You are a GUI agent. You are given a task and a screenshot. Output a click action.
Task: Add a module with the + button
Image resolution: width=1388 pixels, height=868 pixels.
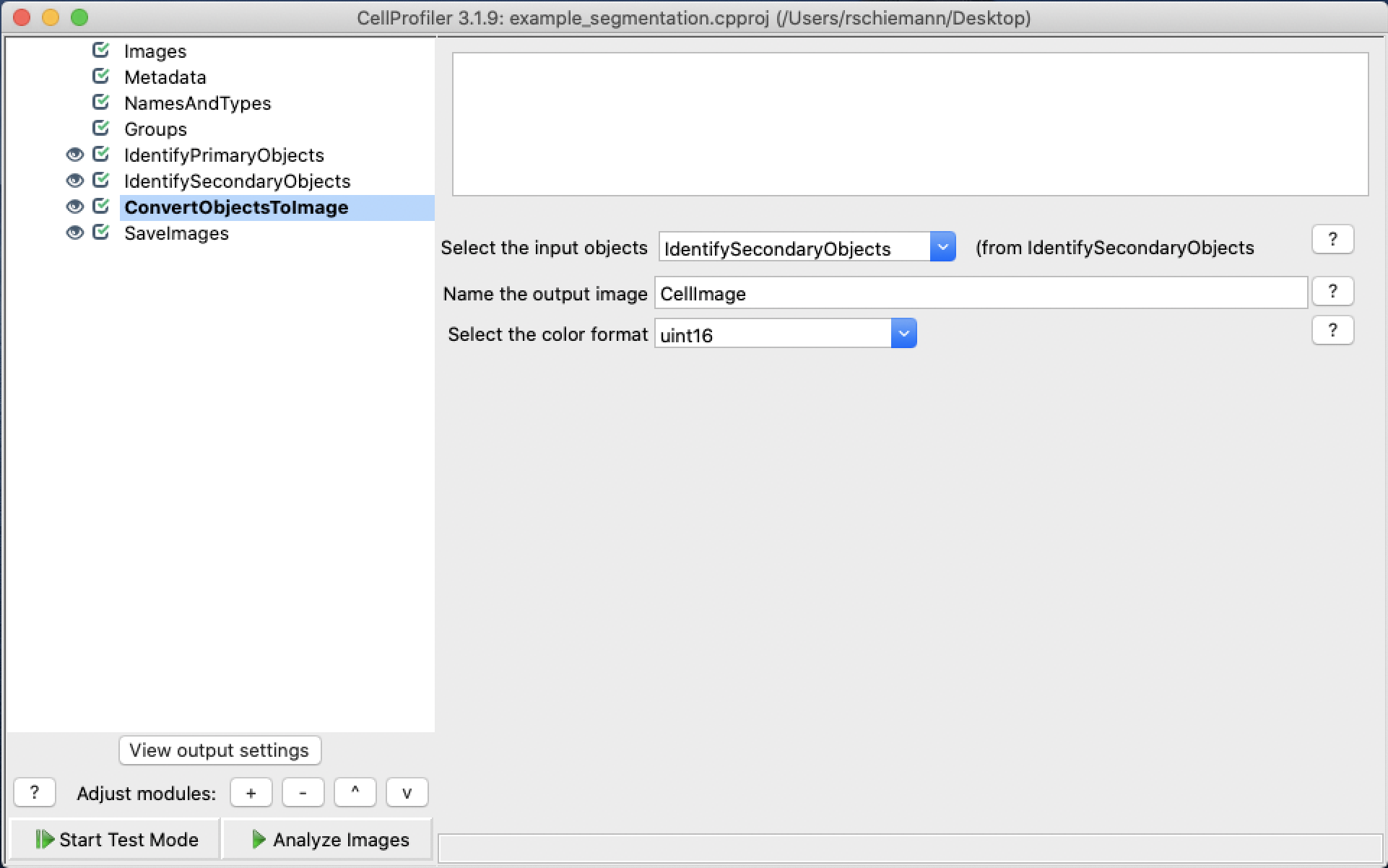(x=251, y=793)
